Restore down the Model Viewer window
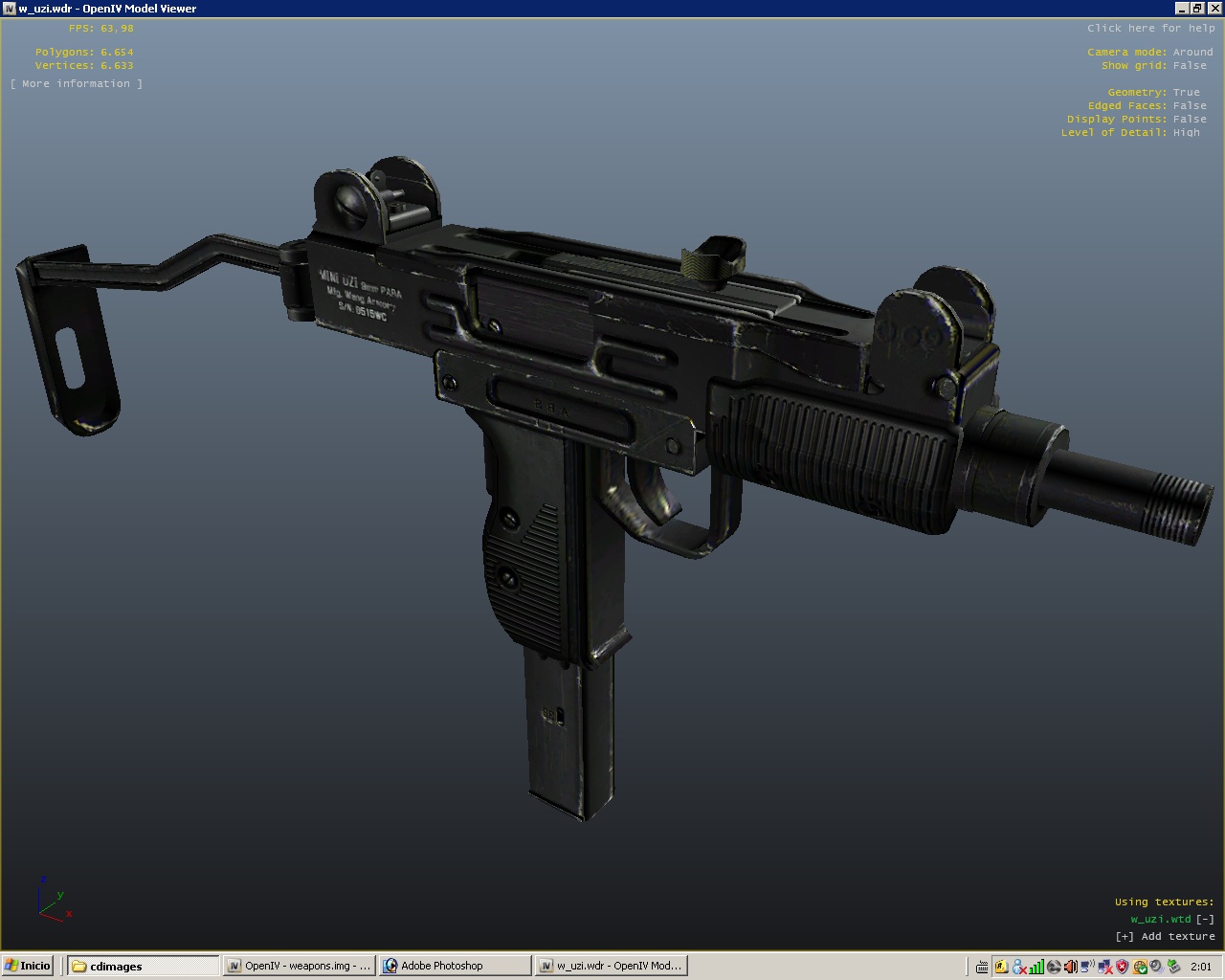 (1196, 9)
